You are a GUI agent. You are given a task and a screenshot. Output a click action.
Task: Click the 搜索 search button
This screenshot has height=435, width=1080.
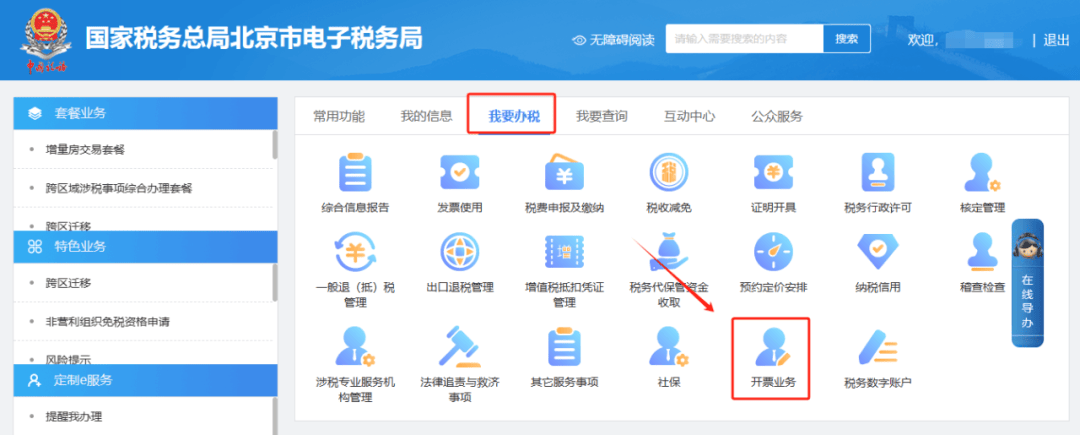tap(846, 39)
